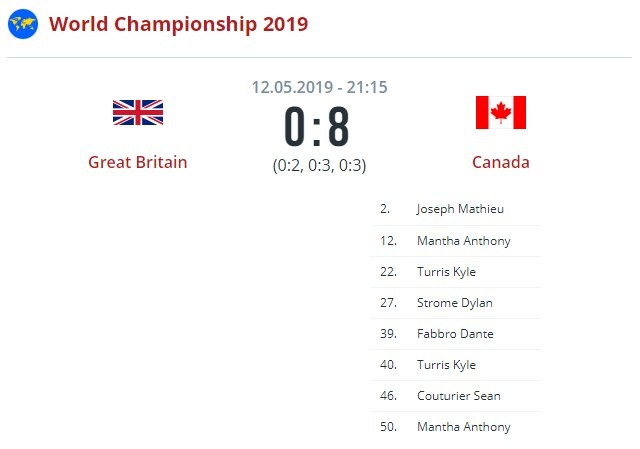Click the minute number 2 of first goal

[x=384, y=210]
